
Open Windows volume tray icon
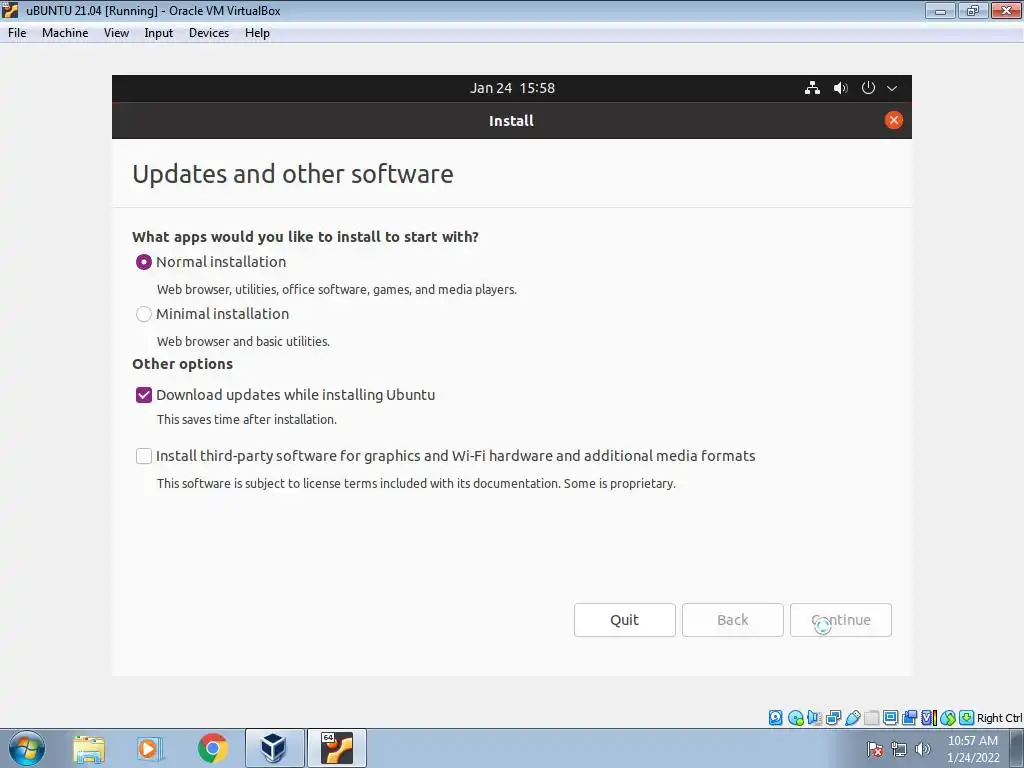[922, 749]
